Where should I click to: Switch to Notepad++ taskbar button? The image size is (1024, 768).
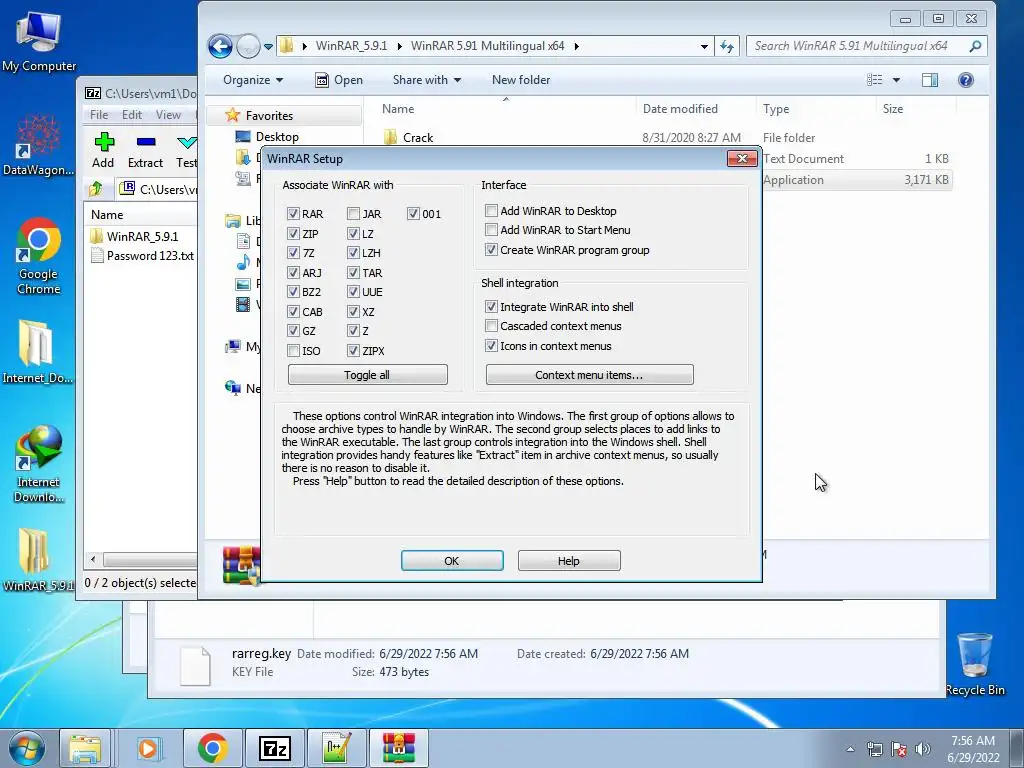336,748
